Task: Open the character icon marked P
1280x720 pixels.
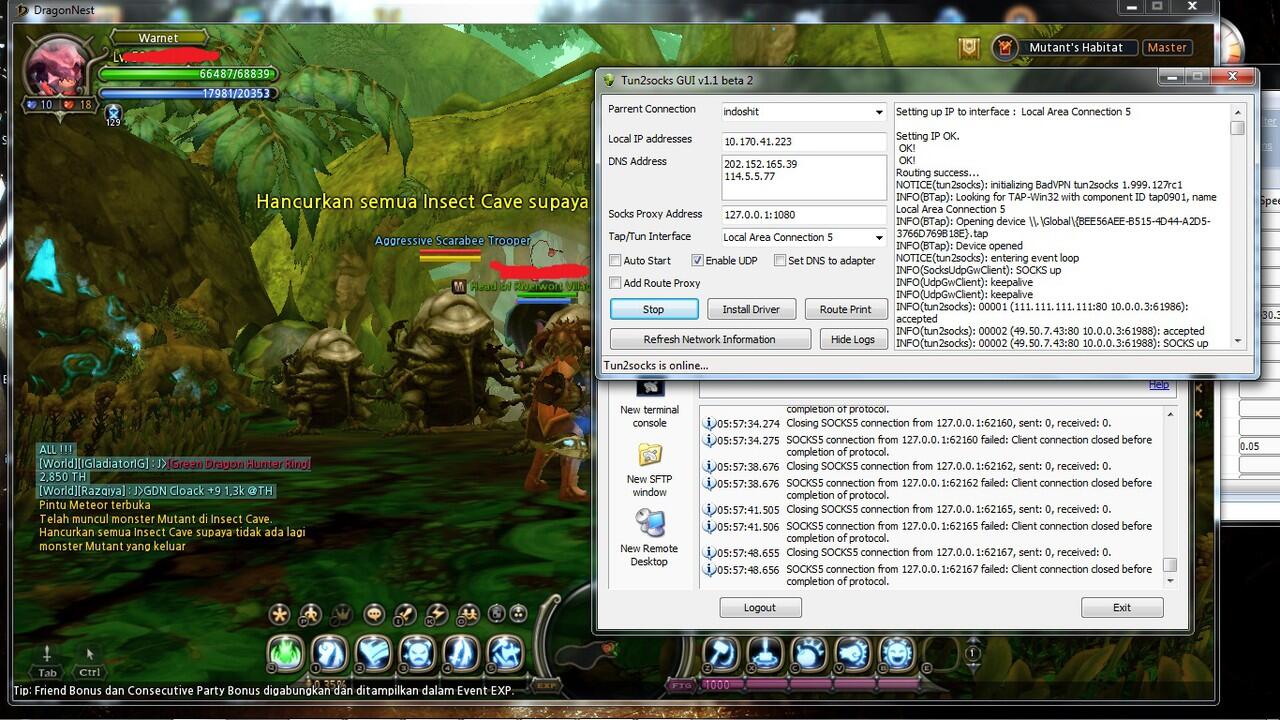Action: tap(311, 614)
